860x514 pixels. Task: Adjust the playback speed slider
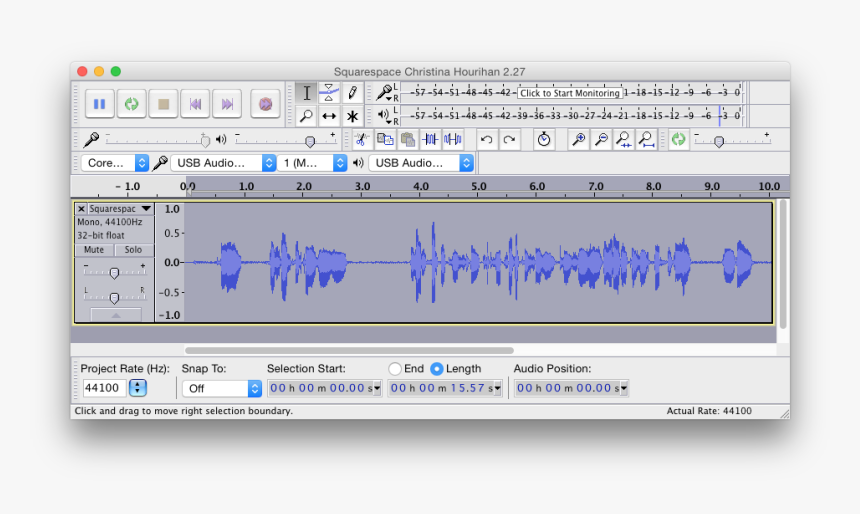[719, 142]
